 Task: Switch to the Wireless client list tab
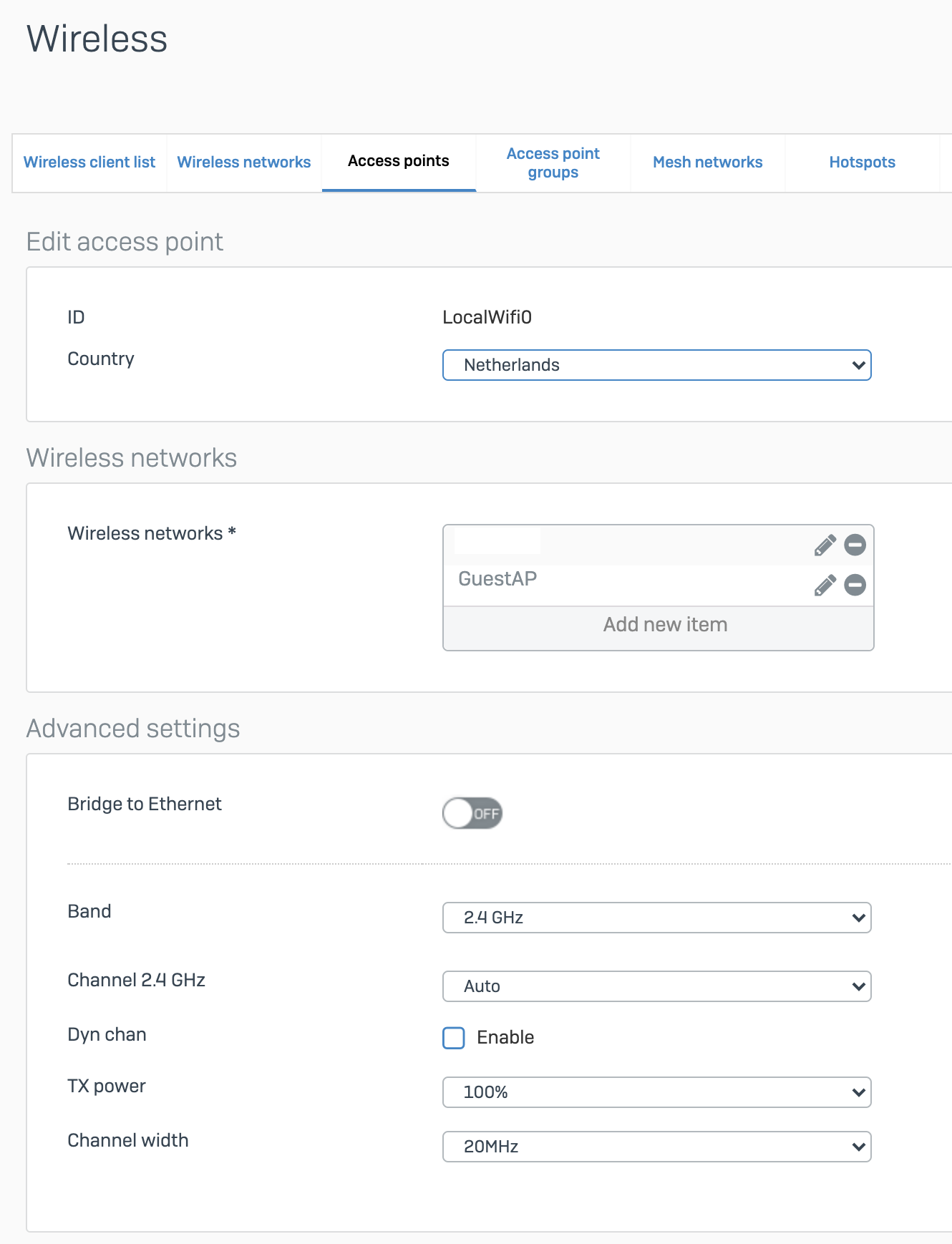pos(89,162)
